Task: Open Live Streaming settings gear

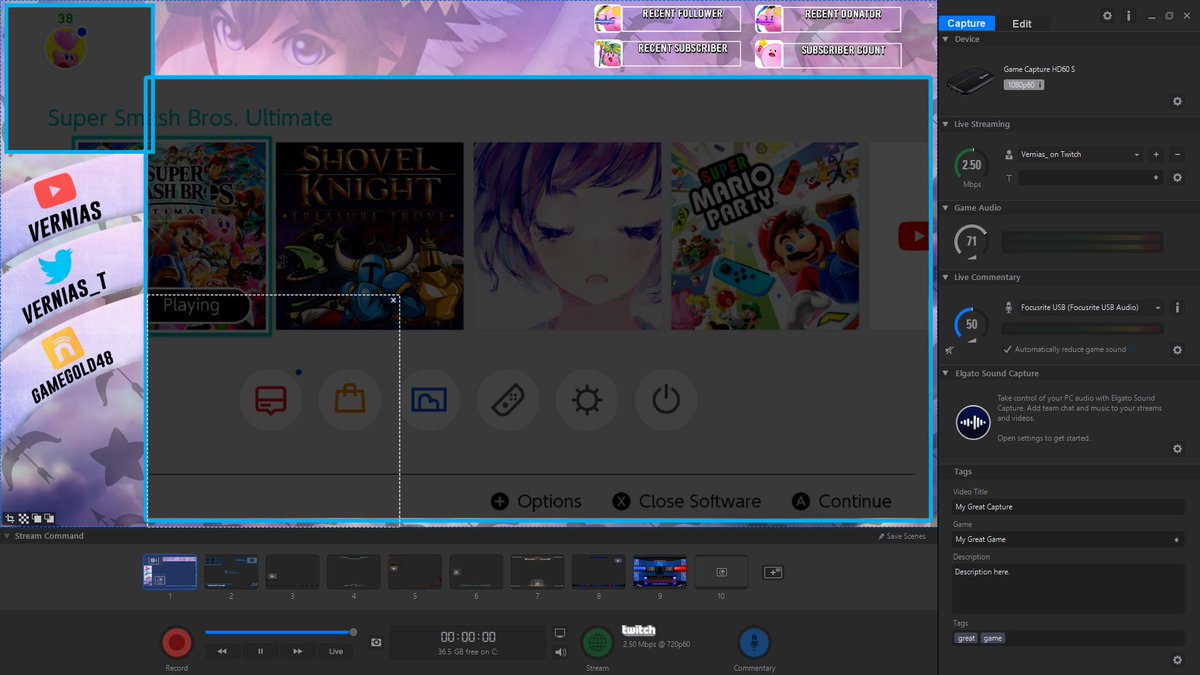Action: coord(1177,177)
